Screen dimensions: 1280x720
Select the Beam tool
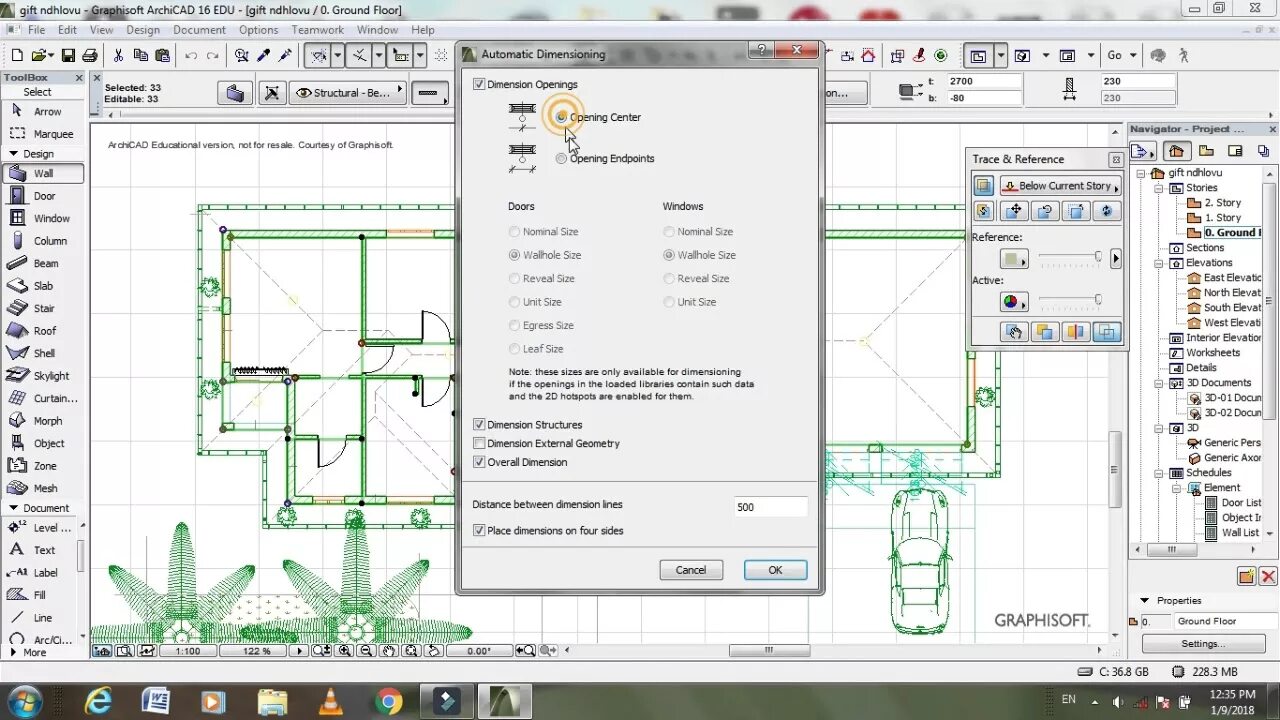coord(43,263)
